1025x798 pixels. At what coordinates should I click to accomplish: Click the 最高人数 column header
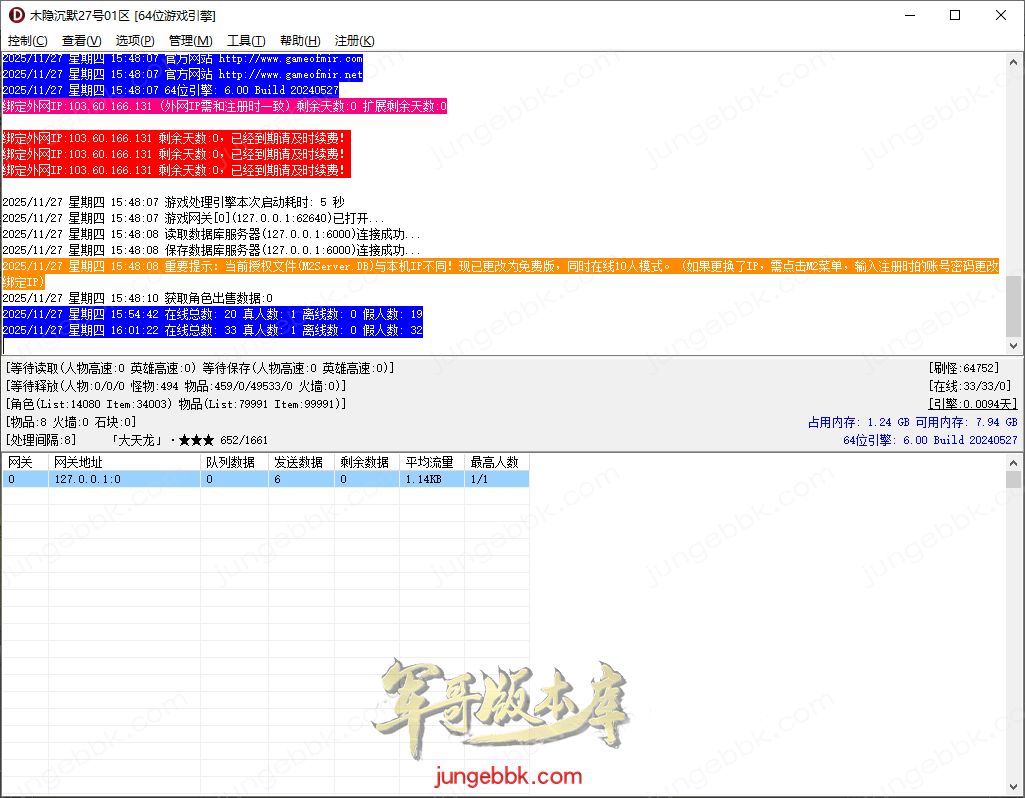click(495, 463)
